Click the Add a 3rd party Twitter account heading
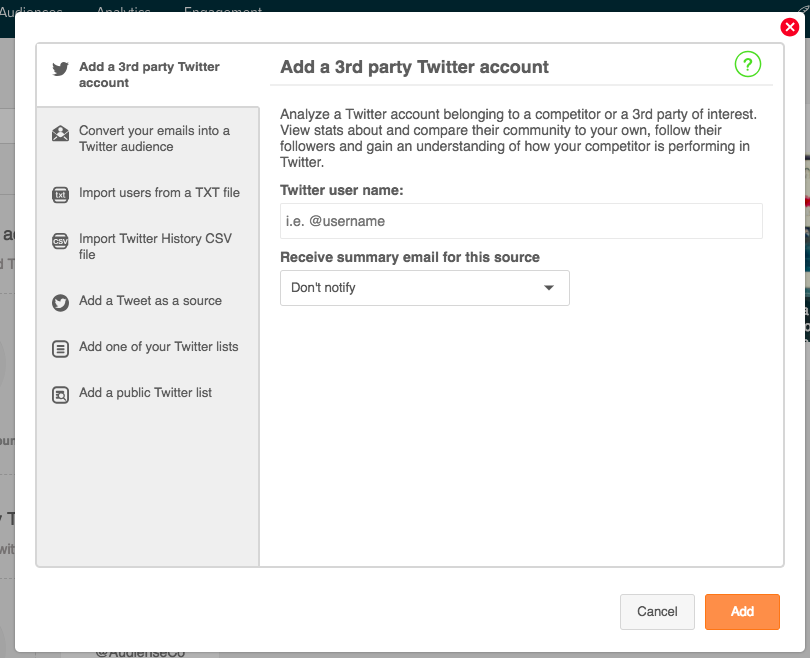Screen dimensions: 810x658 [x=414, y=67]
